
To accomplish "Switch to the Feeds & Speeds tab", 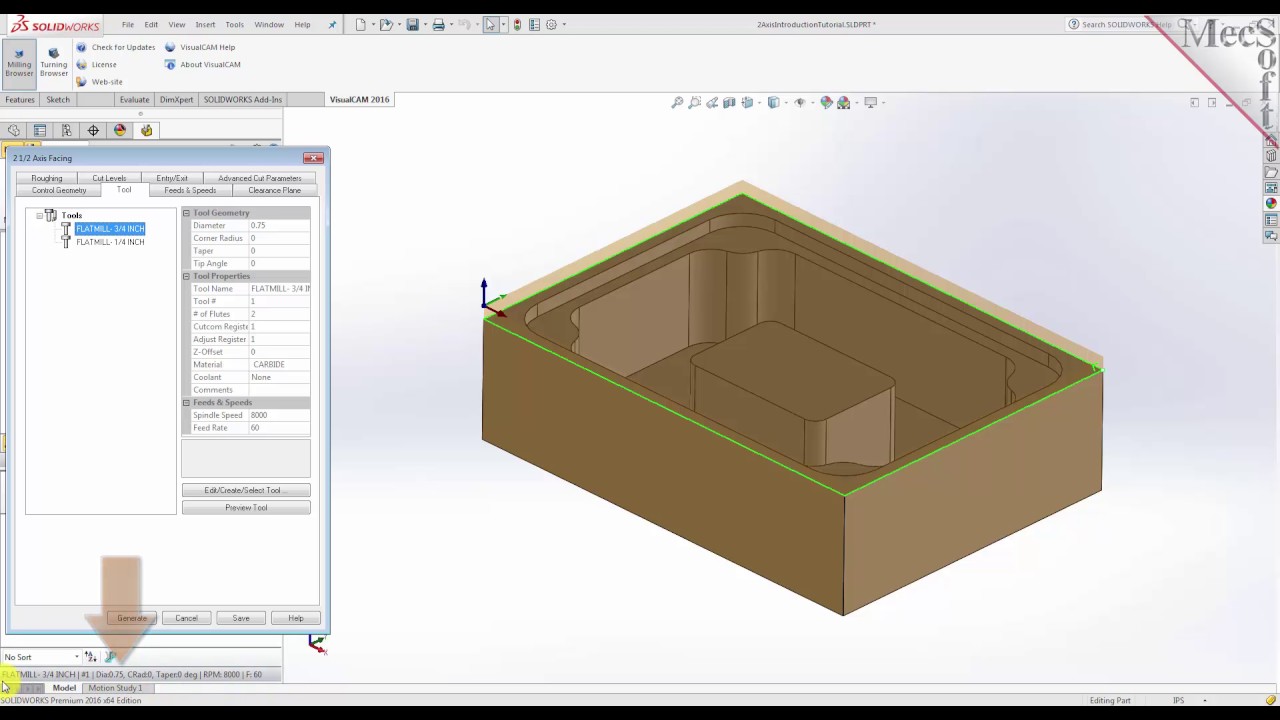I will point(190,190).
